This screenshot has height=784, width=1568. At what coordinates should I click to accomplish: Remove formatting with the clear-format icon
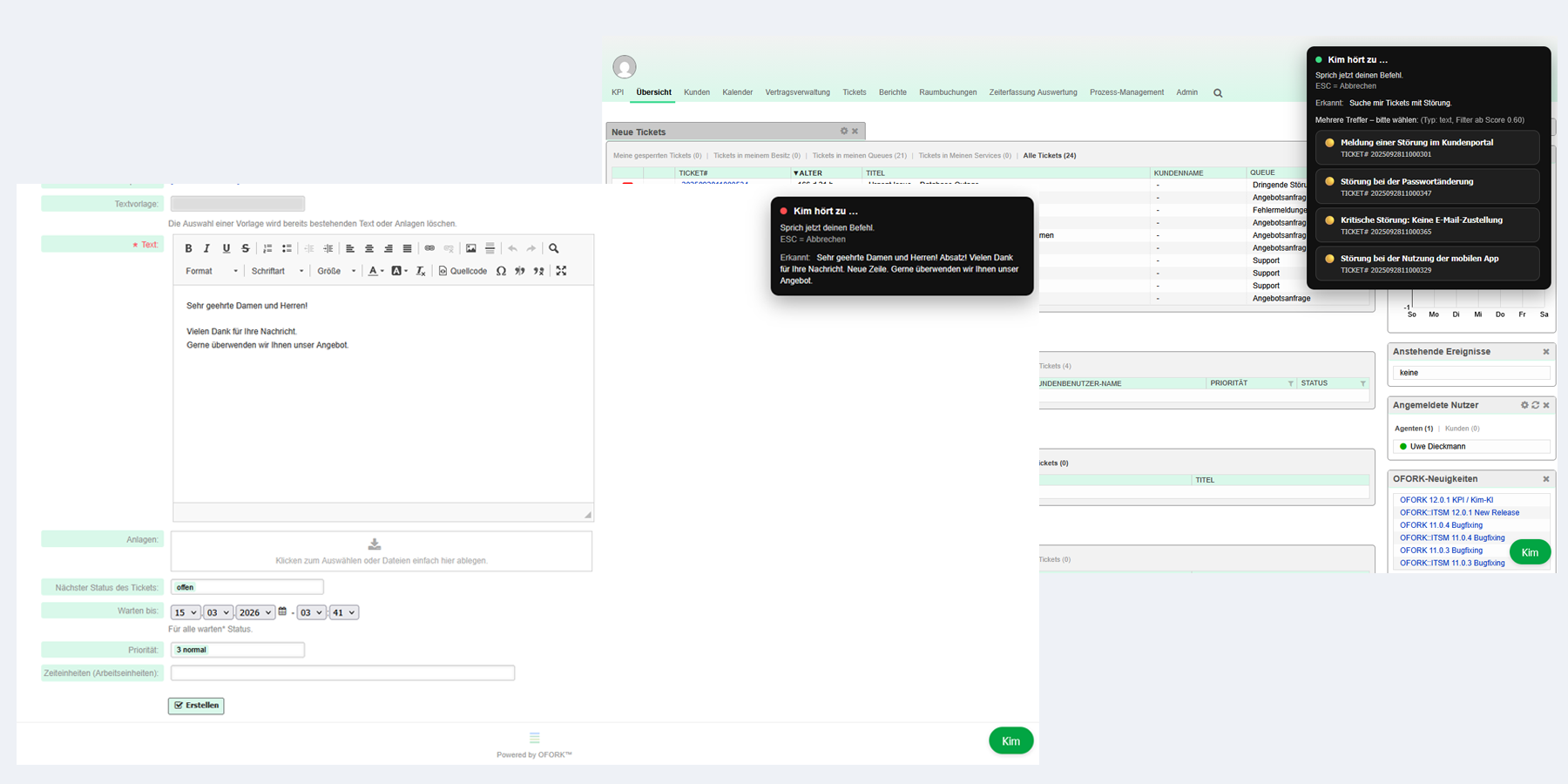coord(421,271)
